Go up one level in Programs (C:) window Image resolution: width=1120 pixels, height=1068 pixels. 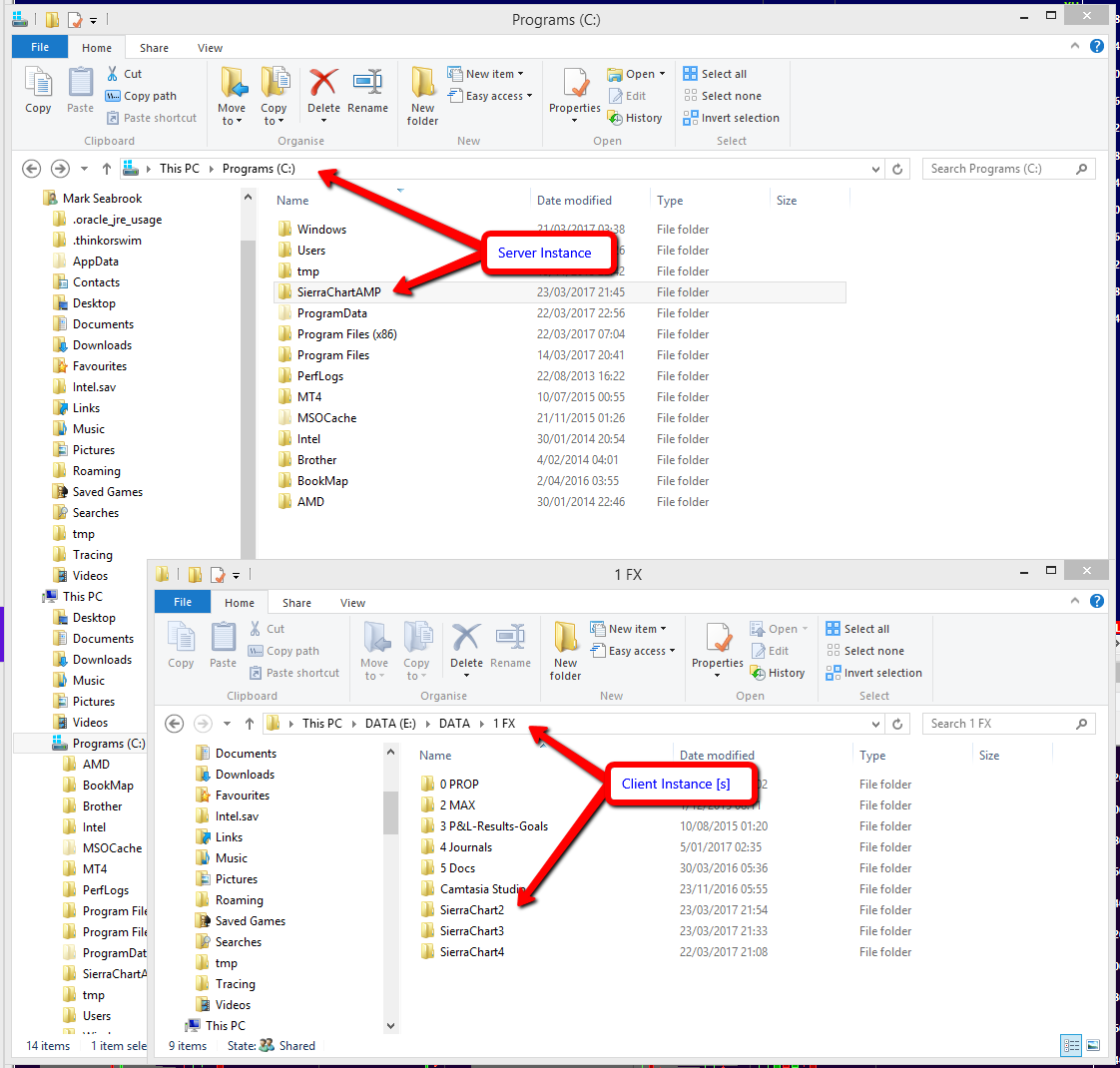[107, 169]
